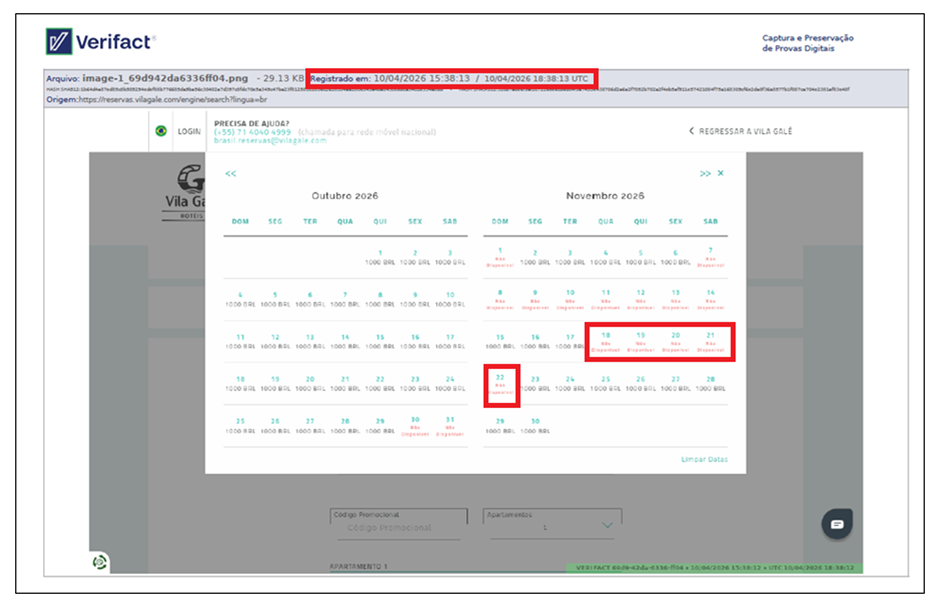Image resolution: width=940 pixels, height=616 pixels.
Task: Click Limpar Datas link
Action: click(x=704, y=460)
